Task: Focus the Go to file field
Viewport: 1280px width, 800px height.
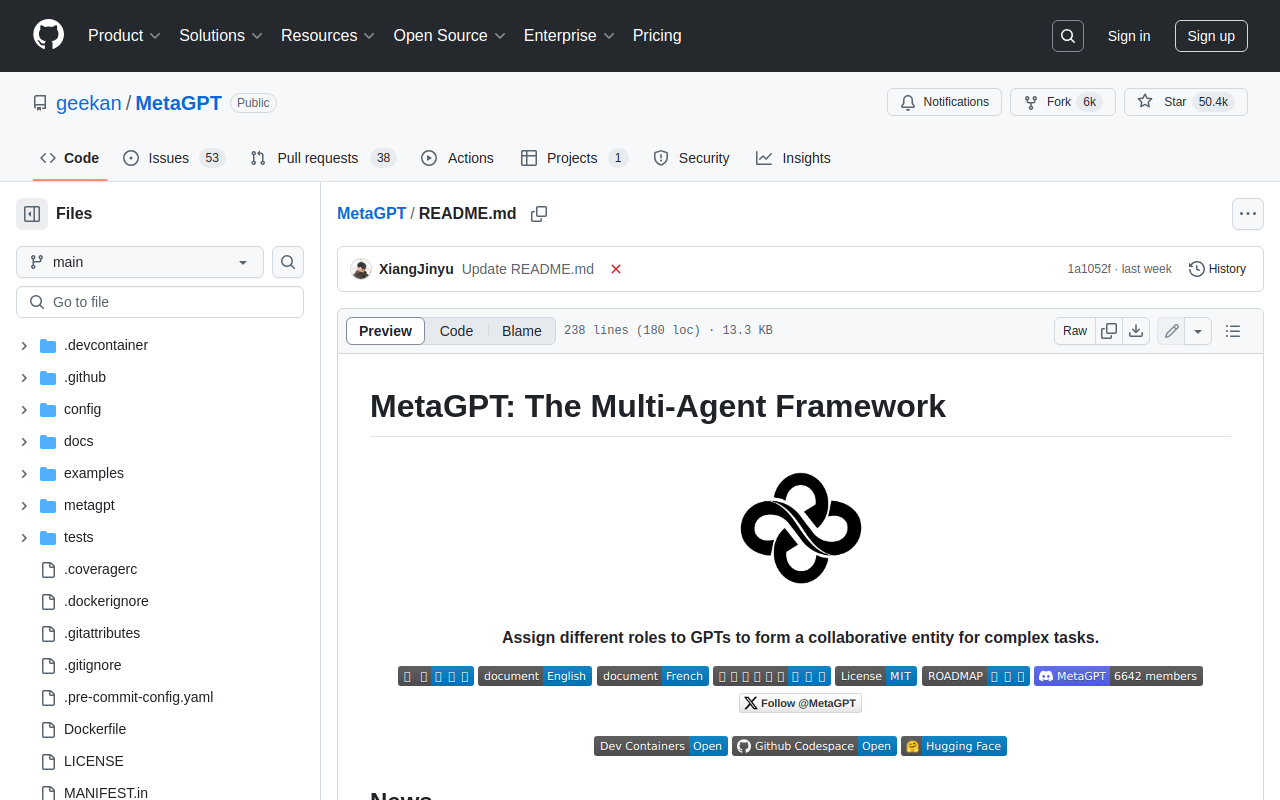Action: (160, 302)
